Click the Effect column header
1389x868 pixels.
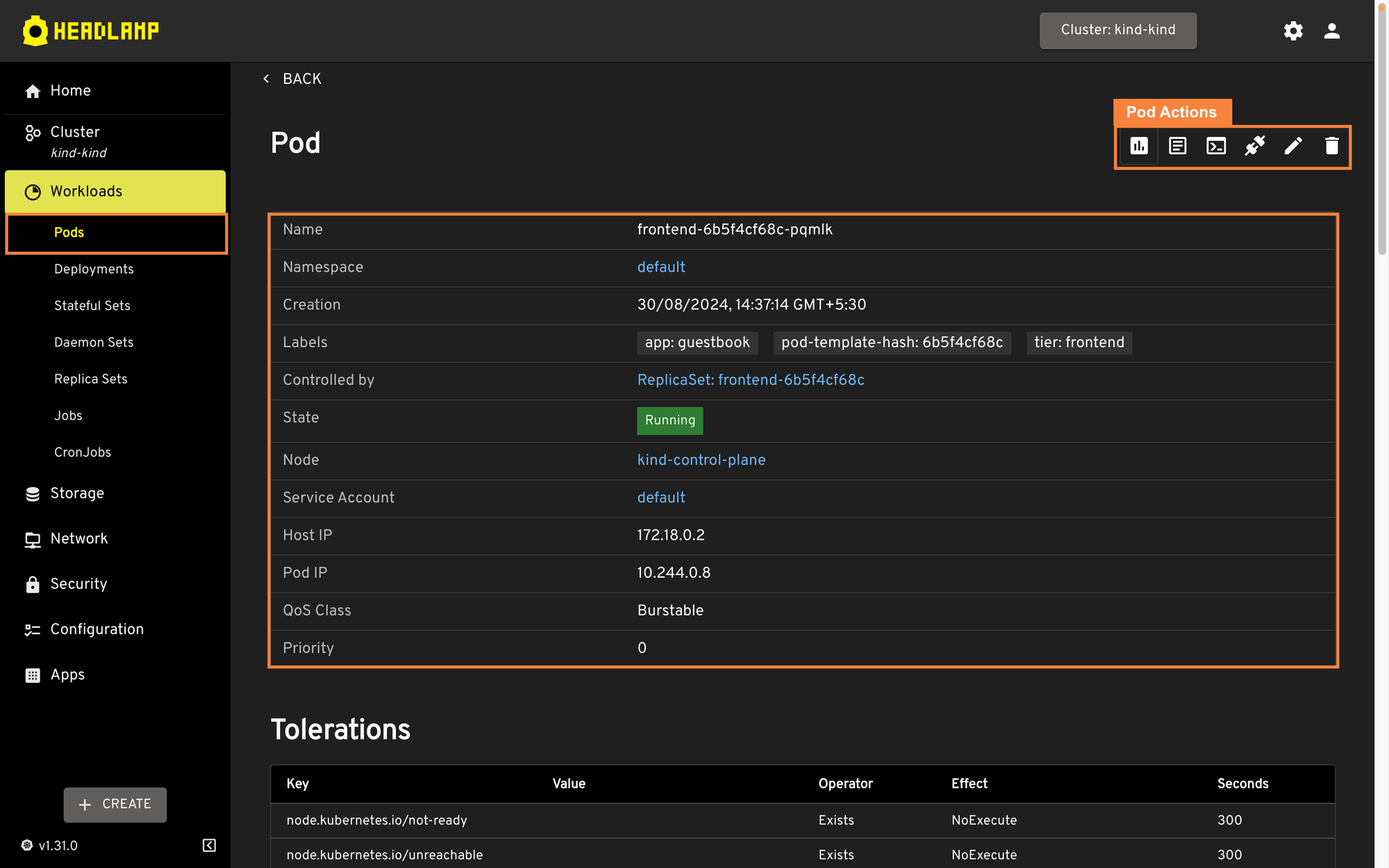970,784
